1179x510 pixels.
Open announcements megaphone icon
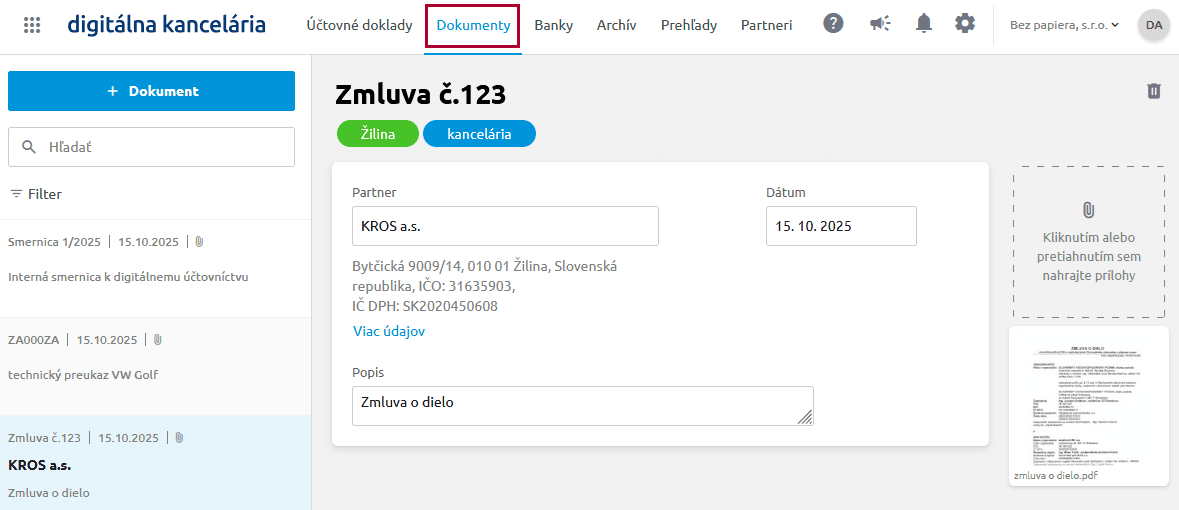[x=880, y=24]
